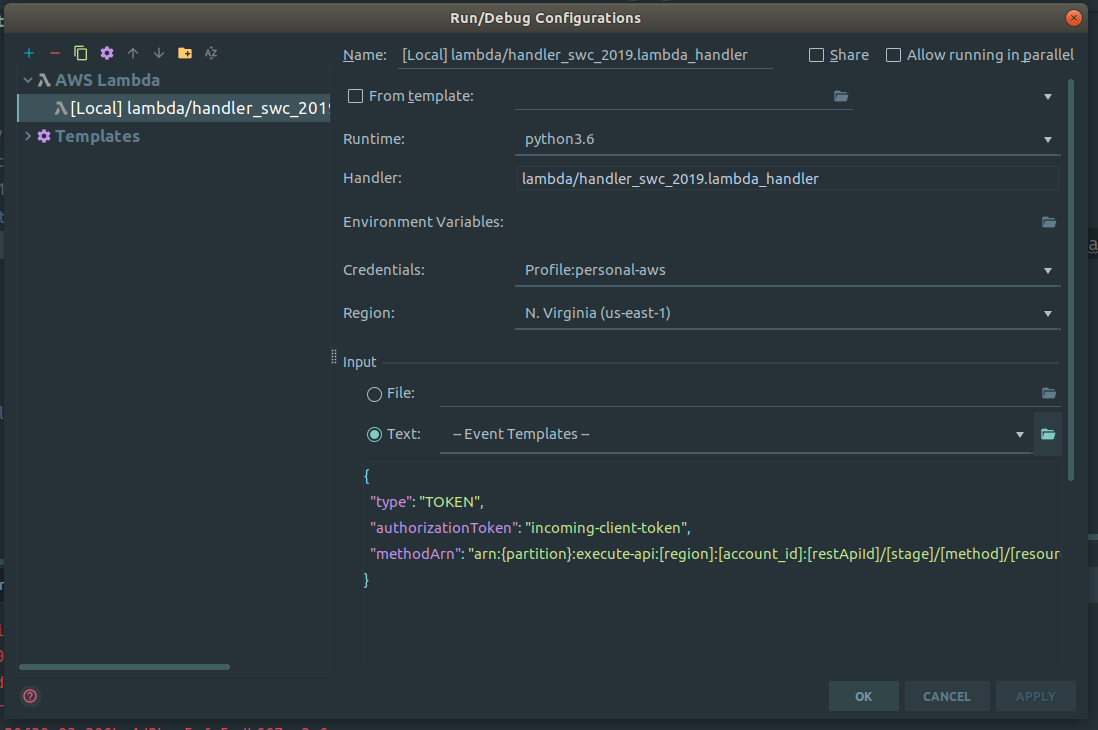Click the panel splitter grip handle
Screen dimensions: 1098x730
click(x=334, y=357)
